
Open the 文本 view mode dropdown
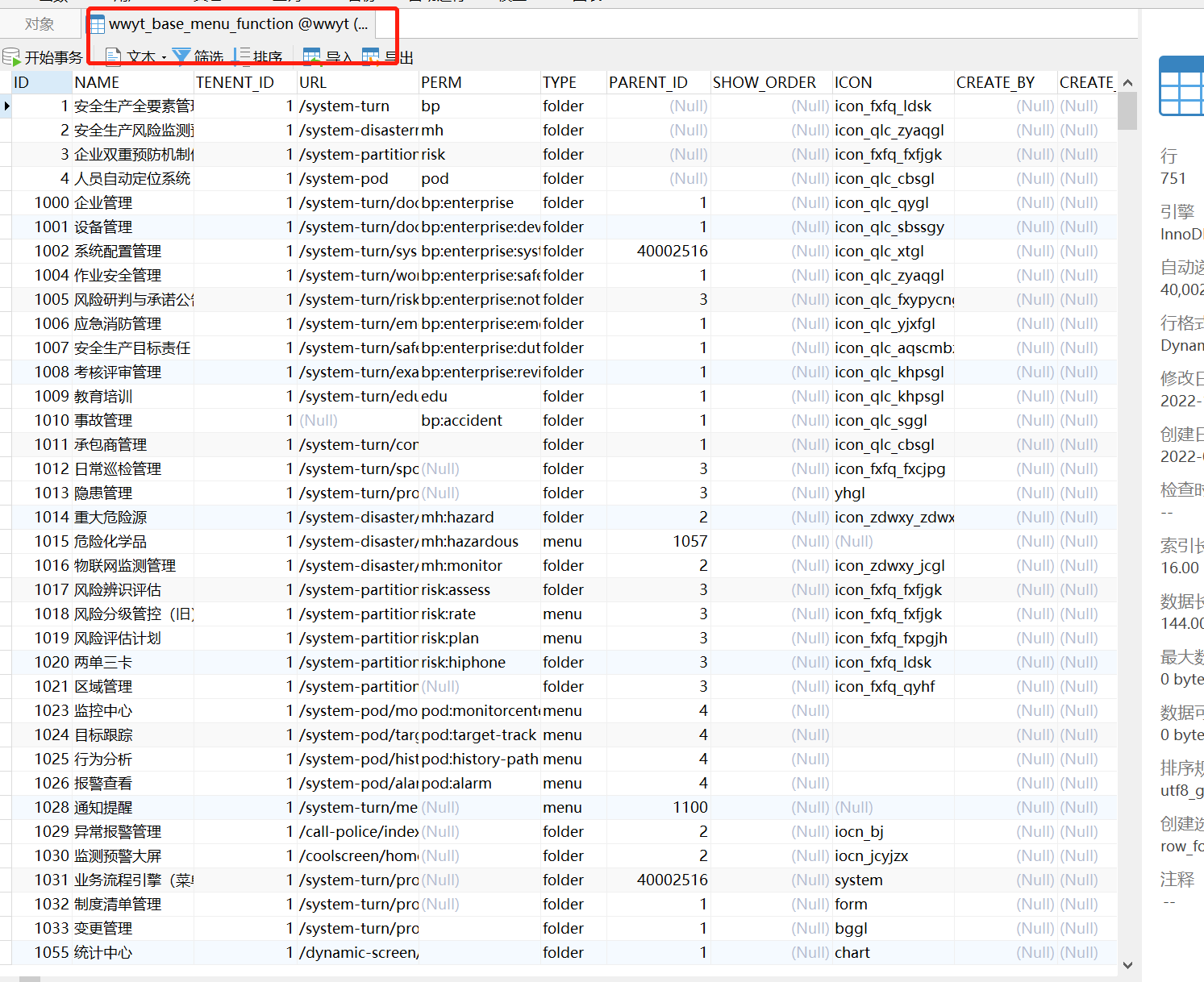click(x=136, y=57)
